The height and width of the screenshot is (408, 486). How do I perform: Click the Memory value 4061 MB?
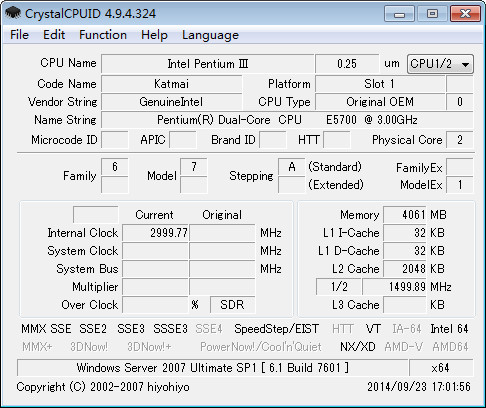click(405, 215)
